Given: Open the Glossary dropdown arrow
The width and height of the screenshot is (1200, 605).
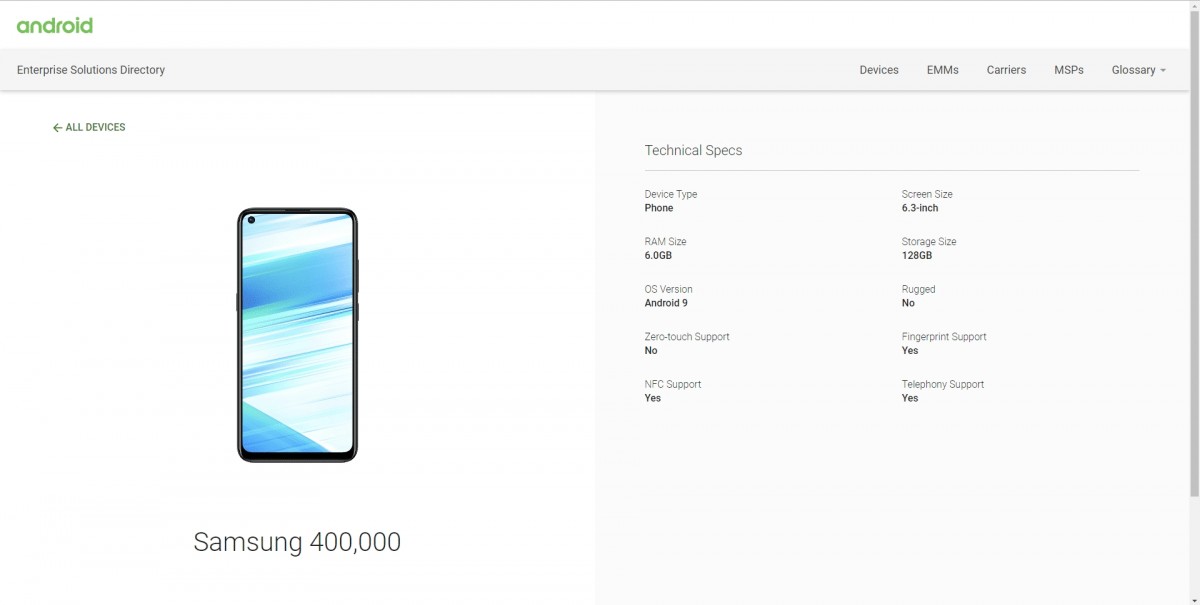Looking at the screenshot, I should [1164, 70].
